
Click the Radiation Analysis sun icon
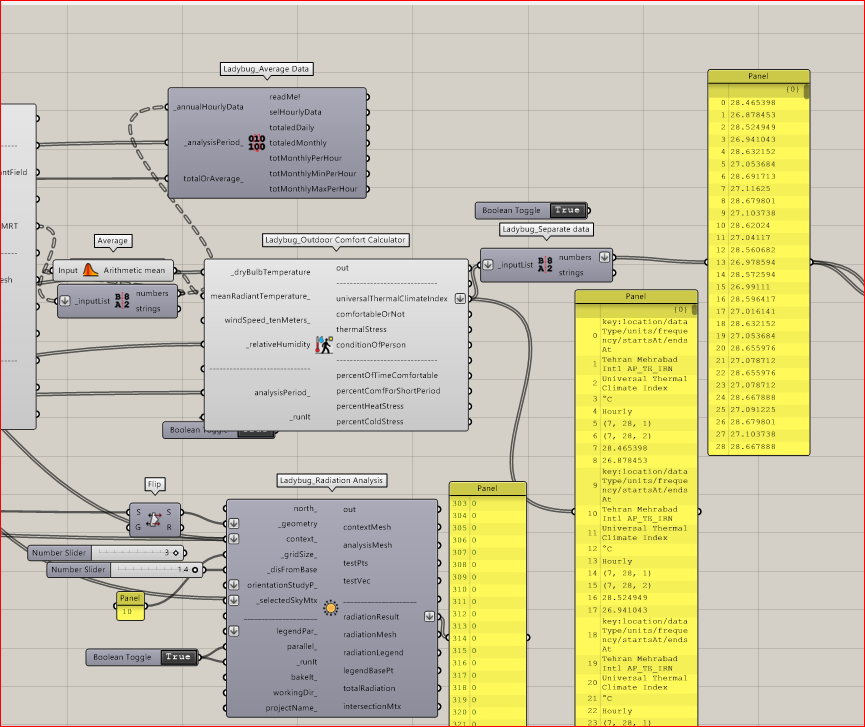[330, 608]
